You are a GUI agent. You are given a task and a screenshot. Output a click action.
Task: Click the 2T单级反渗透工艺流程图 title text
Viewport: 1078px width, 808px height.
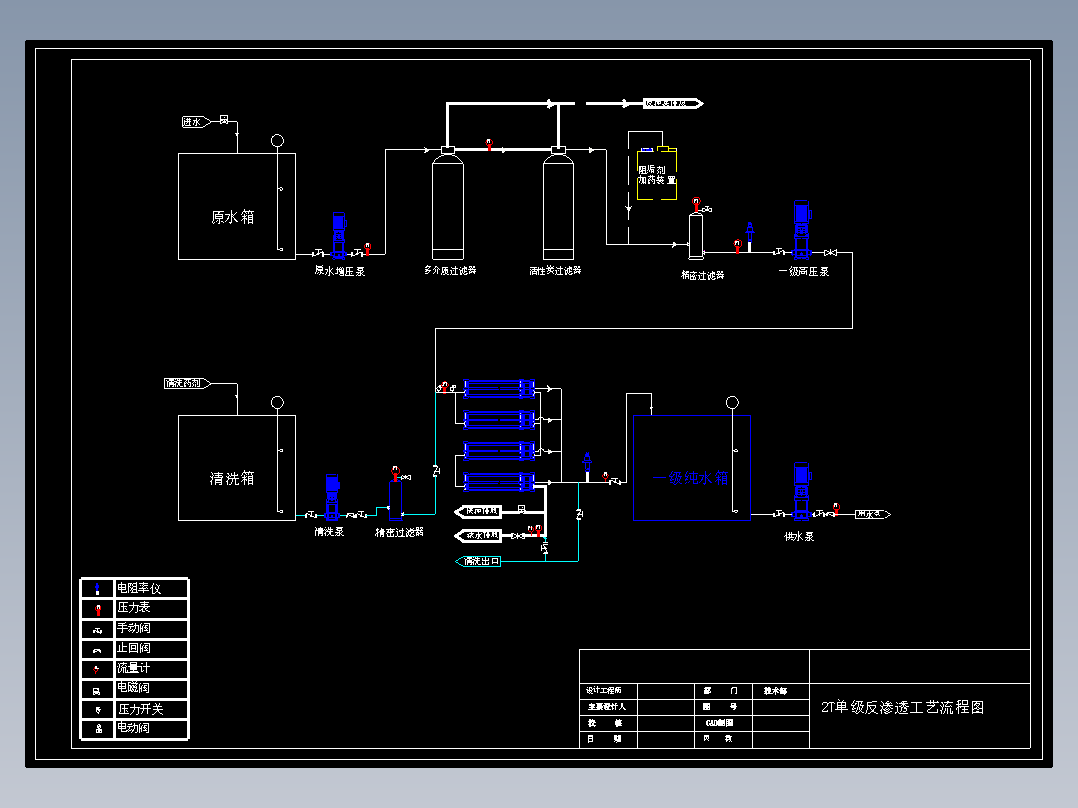coord(903,707)
